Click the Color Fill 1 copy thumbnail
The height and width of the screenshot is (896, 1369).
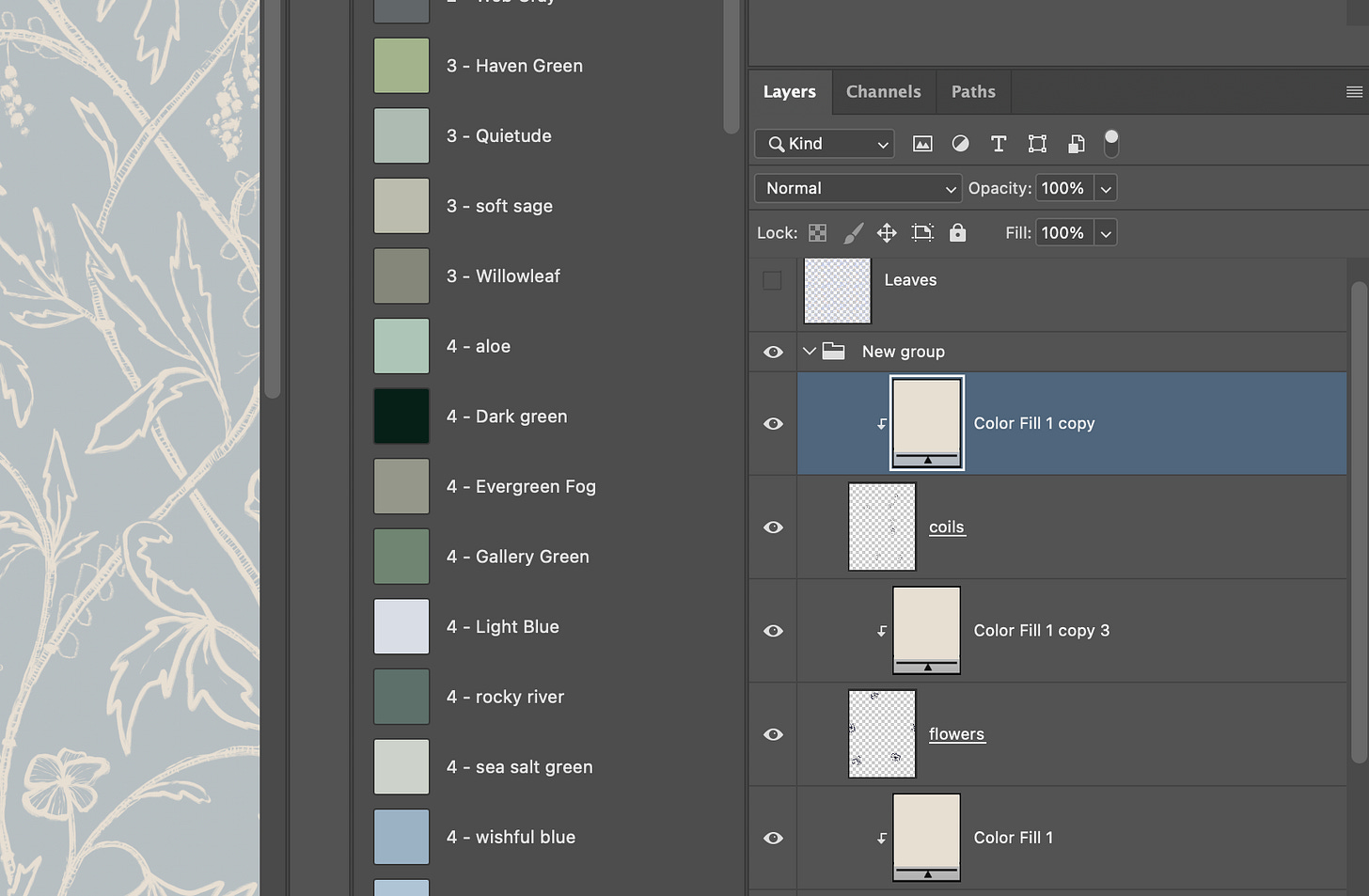(x=927, y=423)
